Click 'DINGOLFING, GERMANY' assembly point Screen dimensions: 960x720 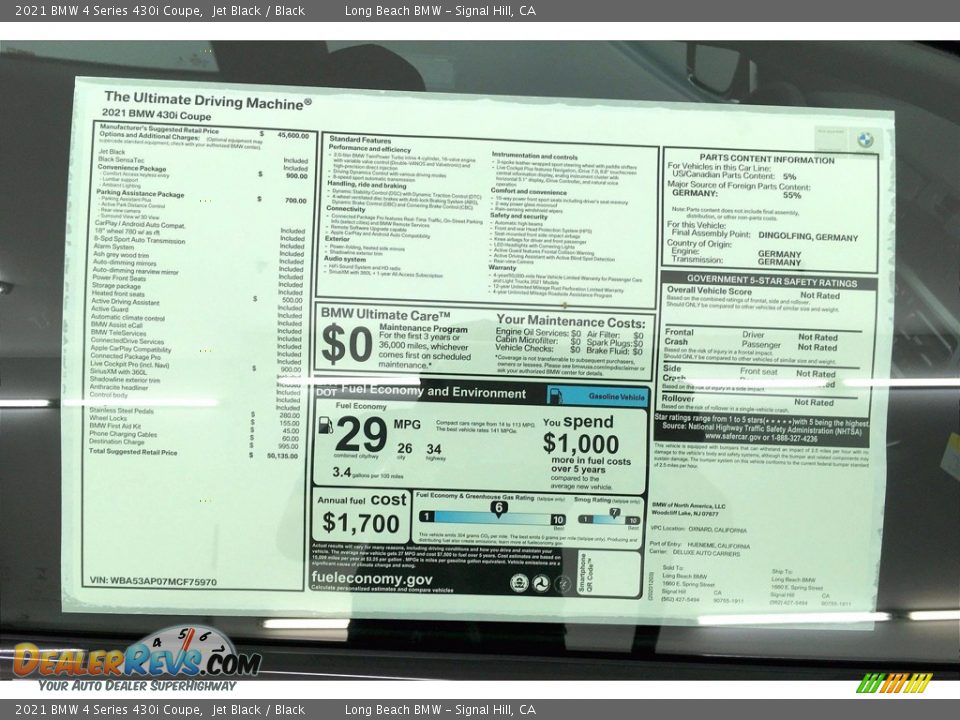tap(808, 236)
